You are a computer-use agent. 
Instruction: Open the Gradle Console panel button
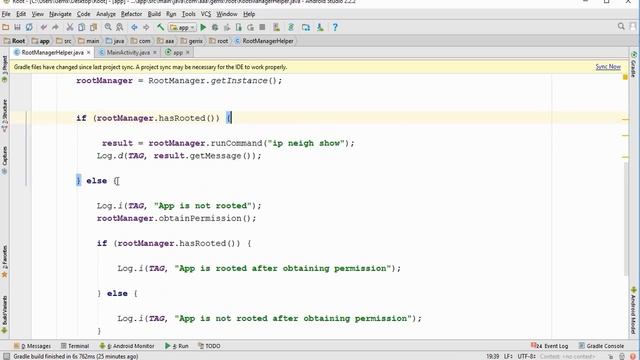point(601,346)
